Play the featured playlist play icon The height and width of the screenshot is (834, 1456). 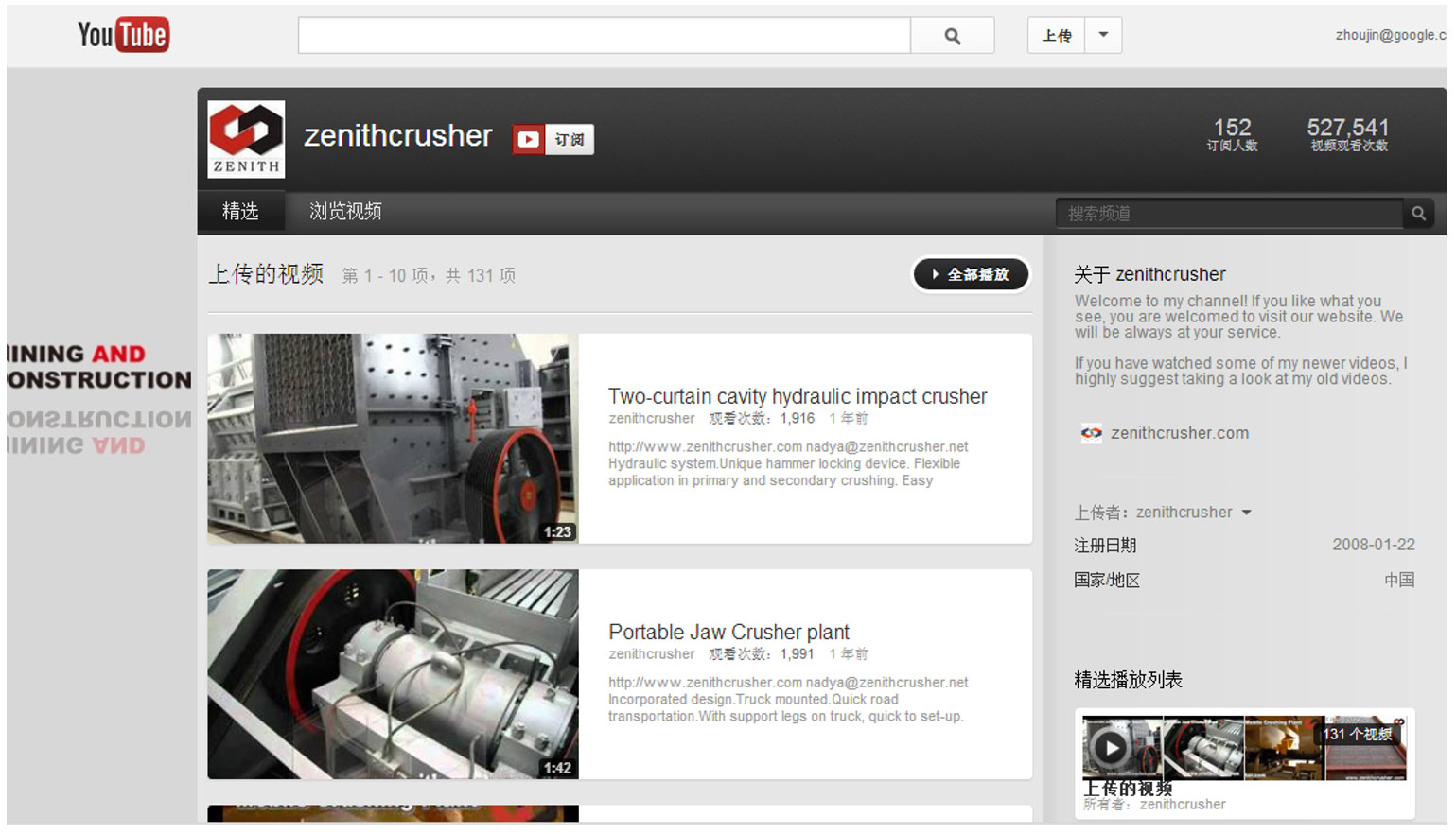coord(1110,748)
